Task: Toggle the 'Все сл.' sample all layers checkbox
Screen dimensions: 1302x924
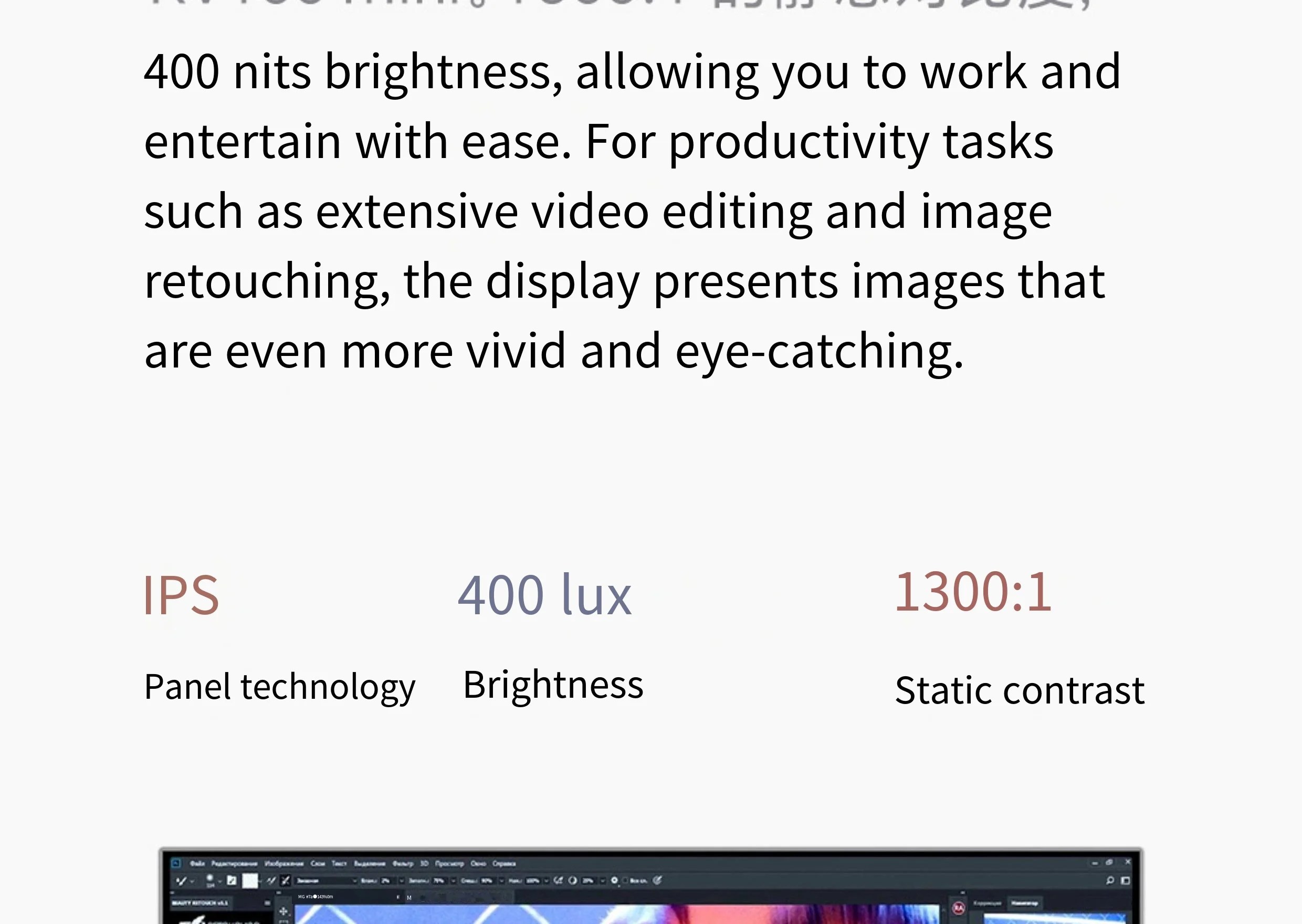Action: point(626,881)
